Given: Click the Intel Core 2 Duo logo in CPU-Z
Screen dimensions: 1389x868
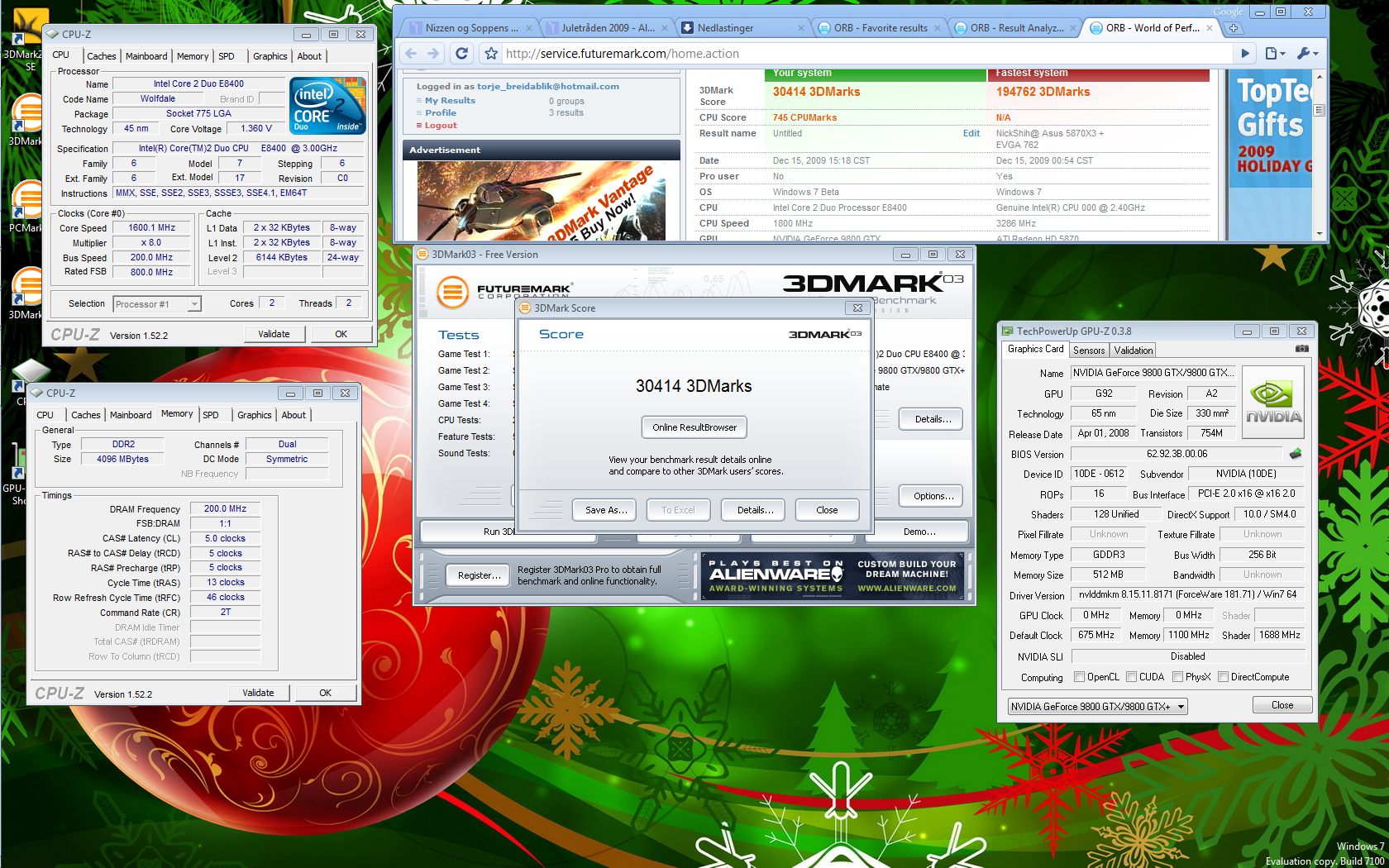Looking at the screenshot, I should [328, 106].
